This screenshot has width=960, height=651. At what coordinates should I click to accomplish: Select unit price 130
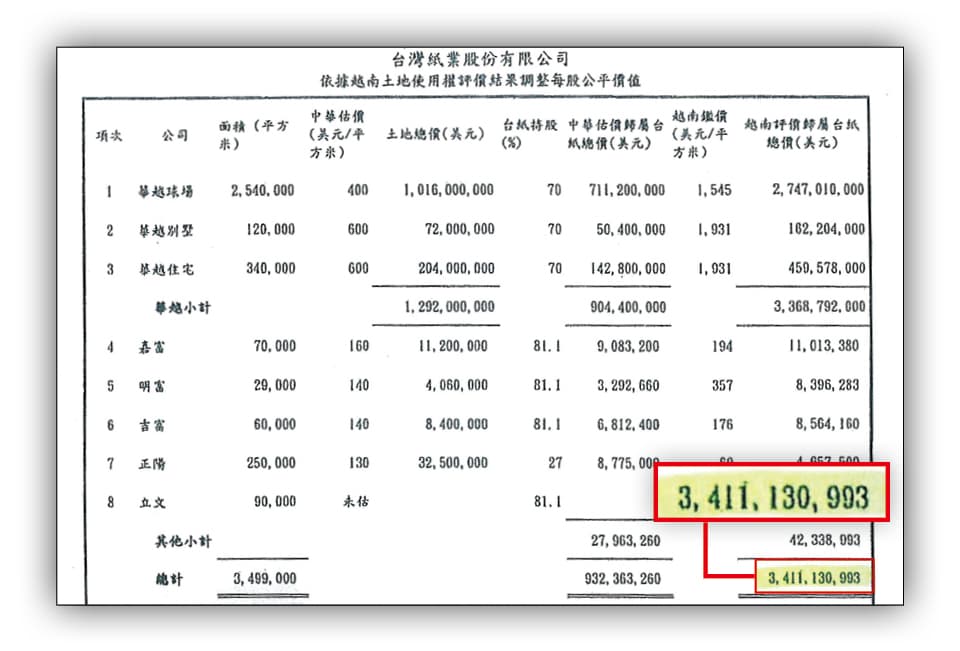(359, 463)
